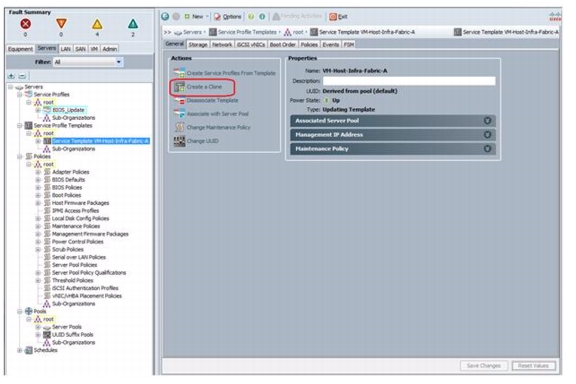Open the Options toolbar item
576x384 pixels.
[x=228, y=17]
